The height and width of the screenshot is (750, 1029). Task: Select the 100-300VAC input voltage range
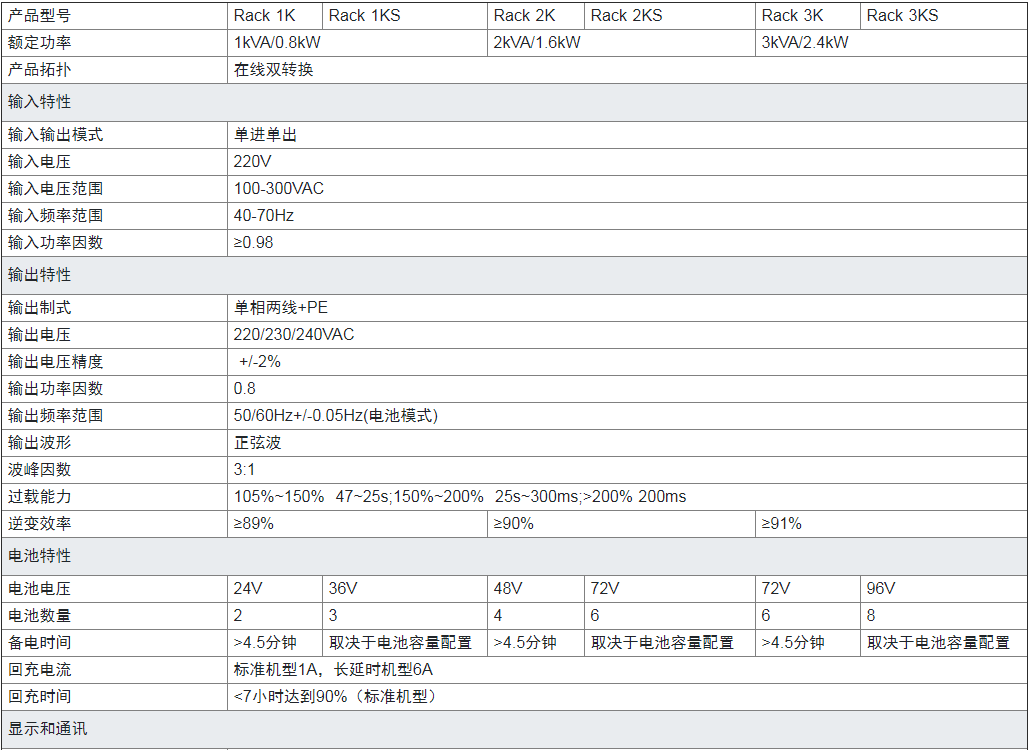(279, 188)
